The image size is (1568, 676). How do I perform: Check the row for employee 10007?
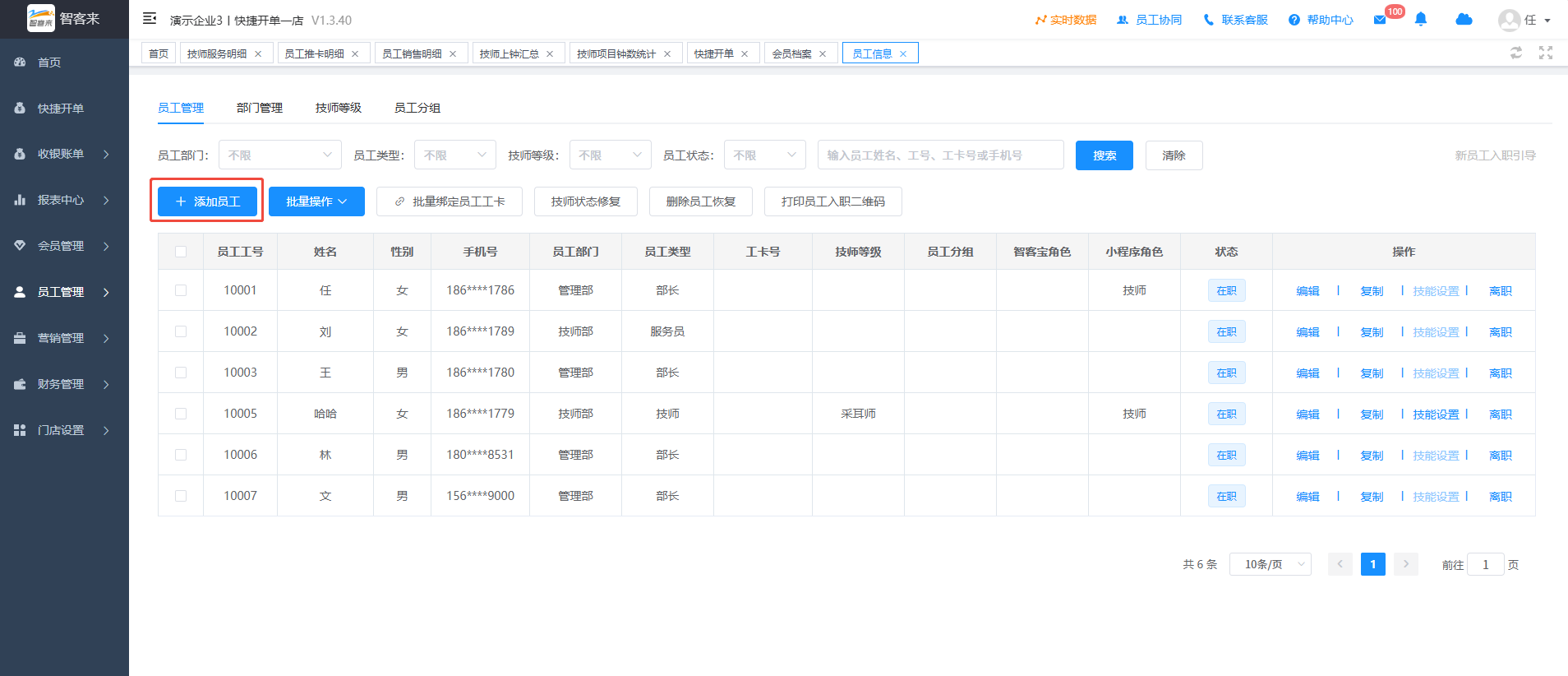[x=181, y=496]
